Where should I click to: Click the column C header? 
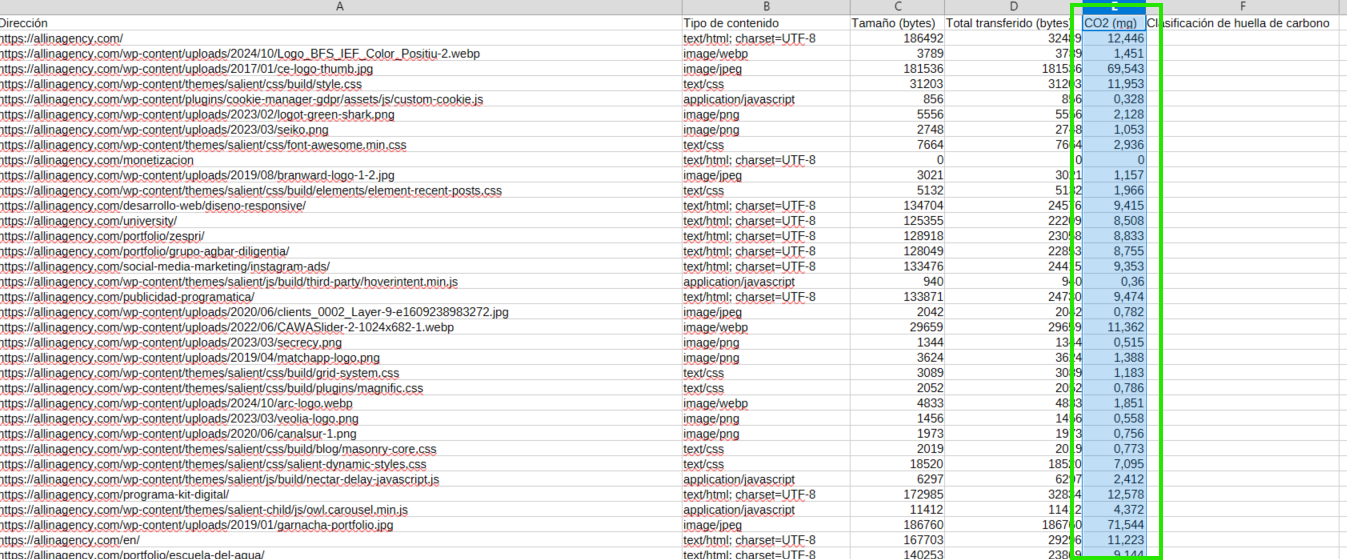pyautogui.click(x=897, y=7)
